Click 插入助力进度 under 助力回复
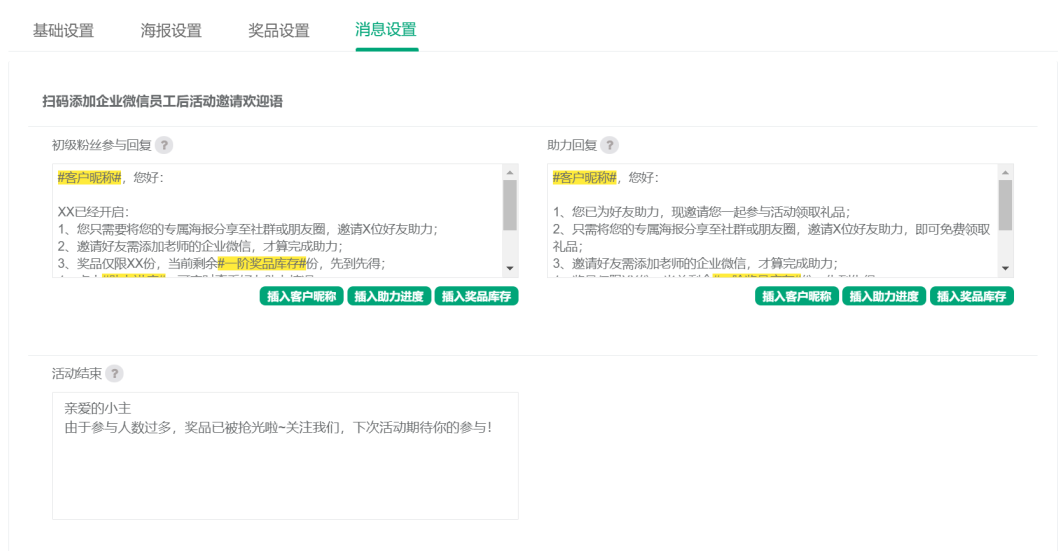 click(884, 296)
